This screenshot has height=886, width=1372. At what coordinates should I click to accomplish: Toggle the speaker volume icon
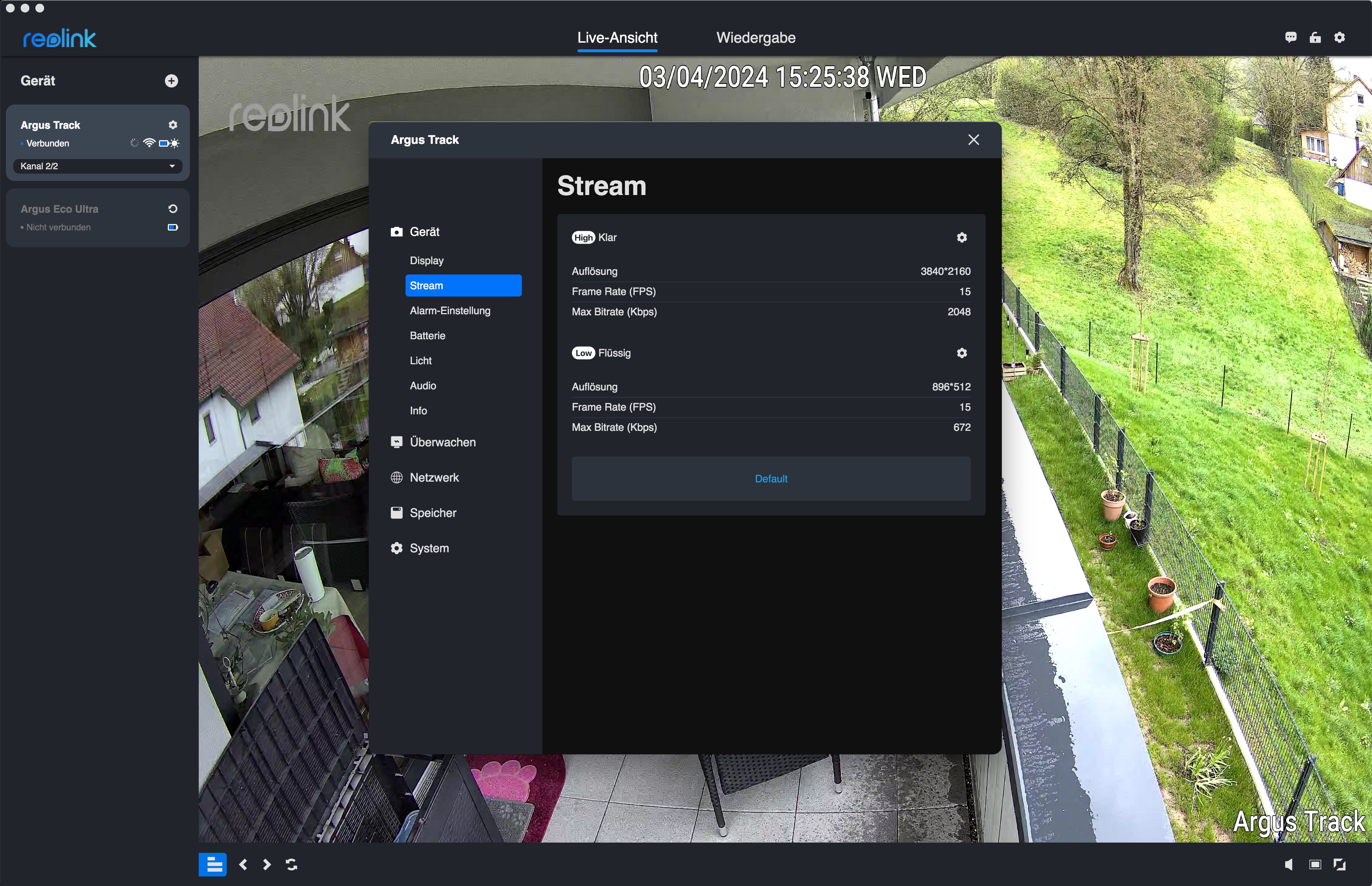pos(1289,864)
